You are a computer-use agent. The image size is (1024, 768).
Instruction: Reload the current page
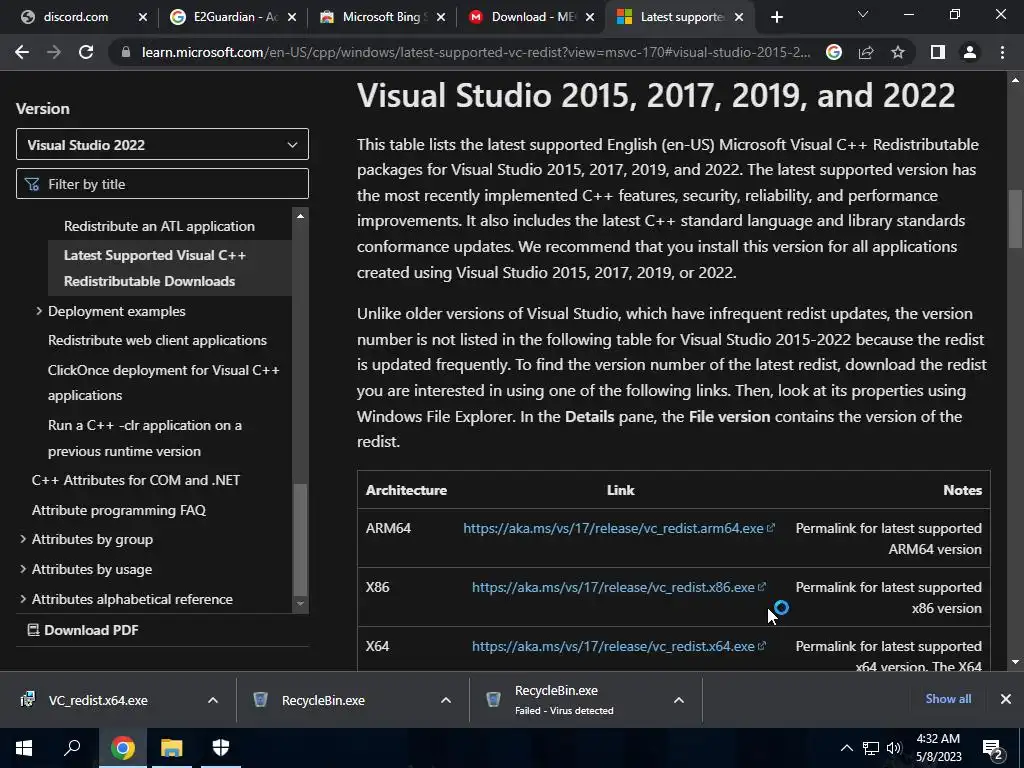86,52
